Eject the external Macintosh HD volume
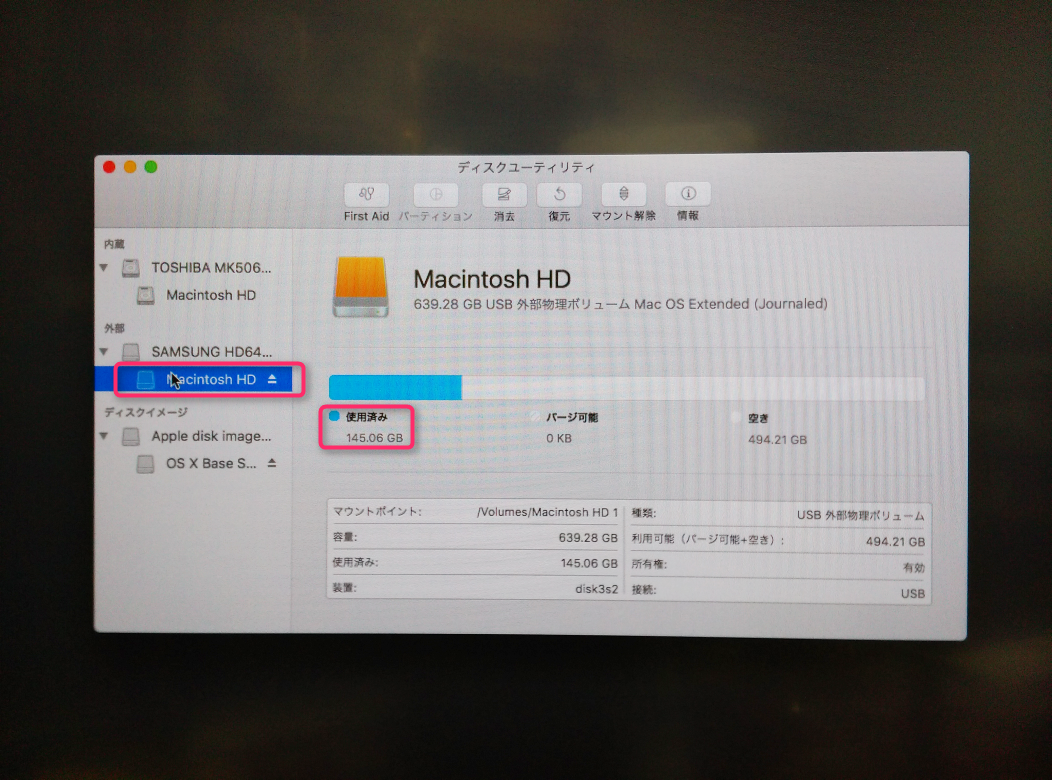The height and width of the screenshot is (780, 1052). point(273,379)
